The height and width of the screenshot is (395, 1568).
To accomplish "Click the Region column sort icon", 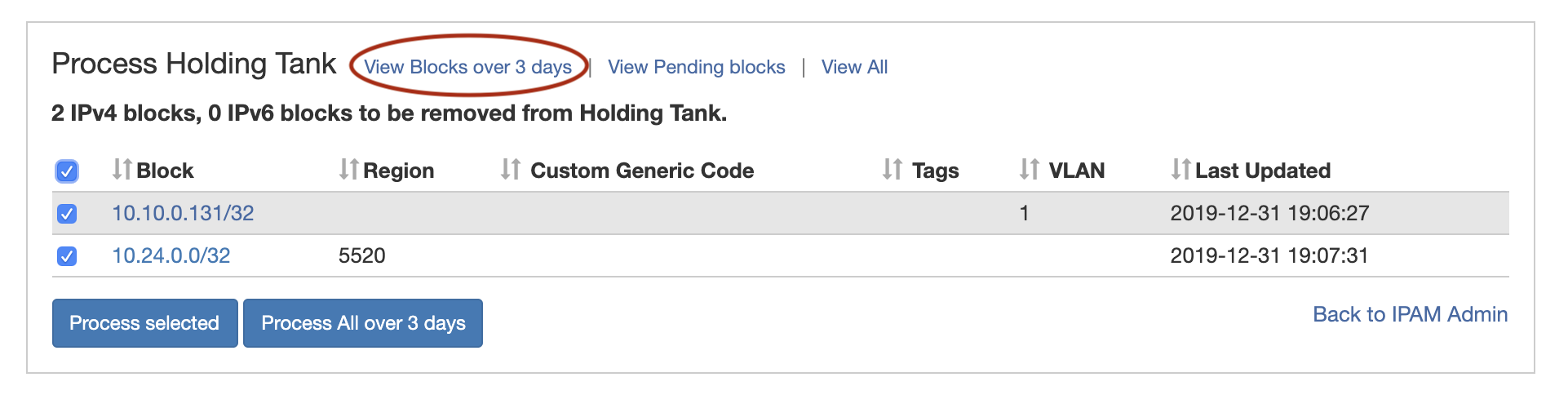I will [348, 170].
